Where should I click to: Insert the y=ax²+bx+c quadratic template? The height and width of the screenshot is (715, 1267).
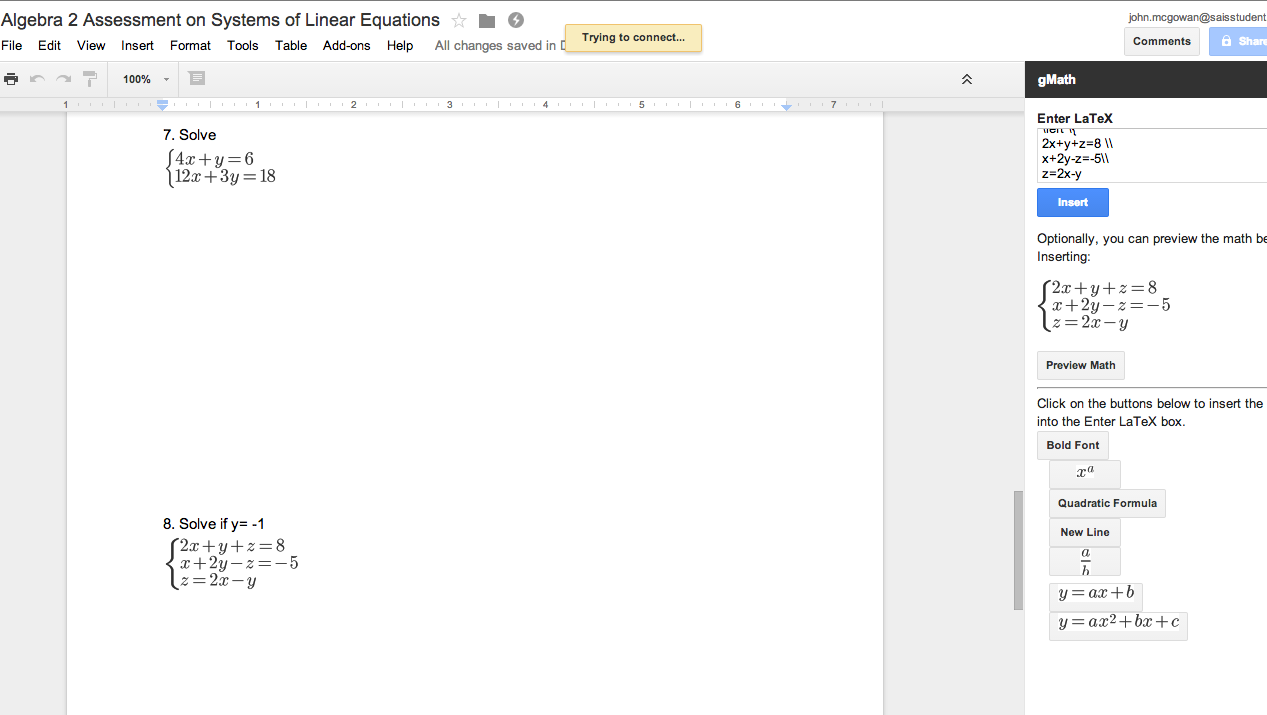[x=1118, y=625]
